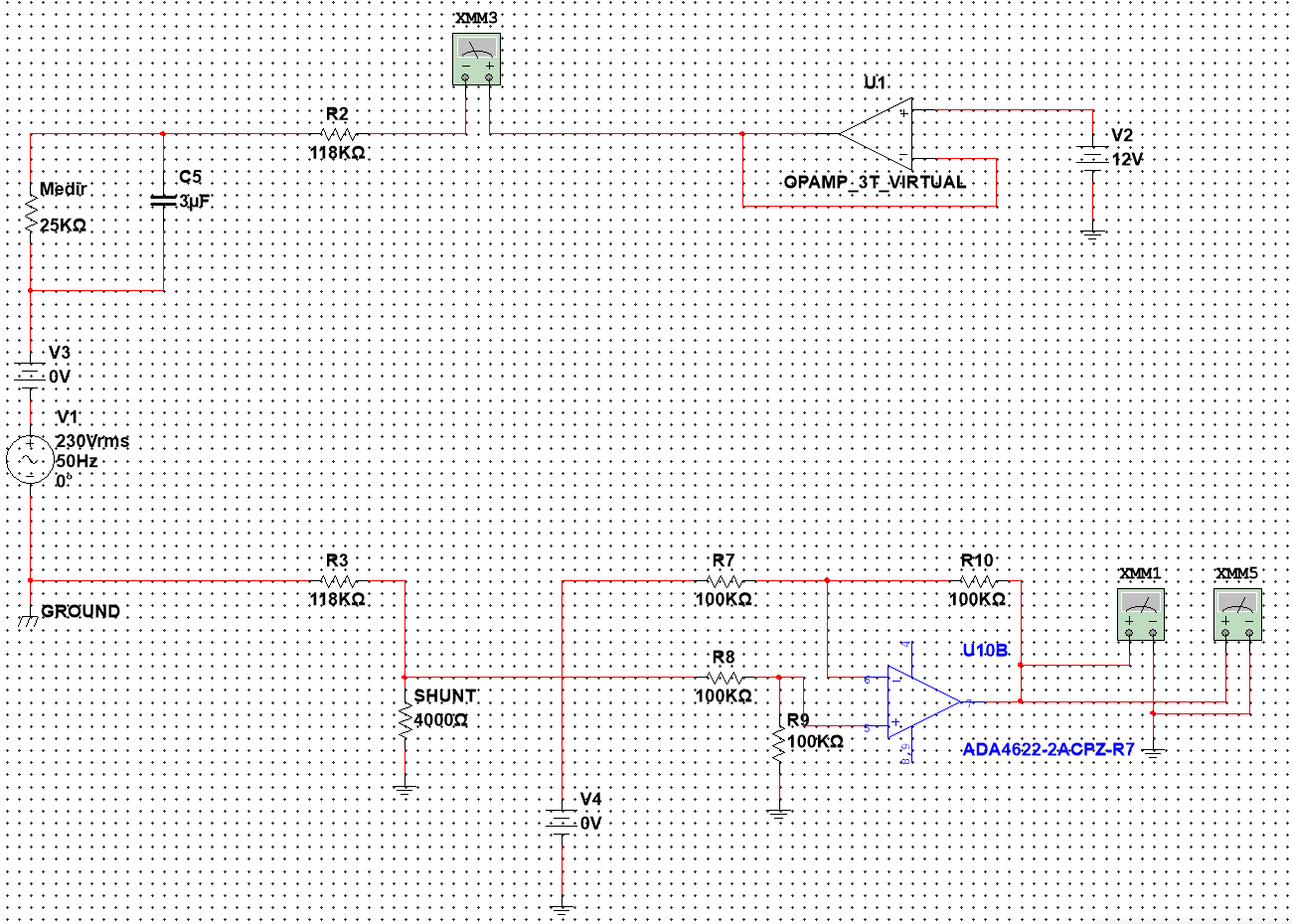
Task: Click the 12V value of V2
Action: (x=1127, y=159)
